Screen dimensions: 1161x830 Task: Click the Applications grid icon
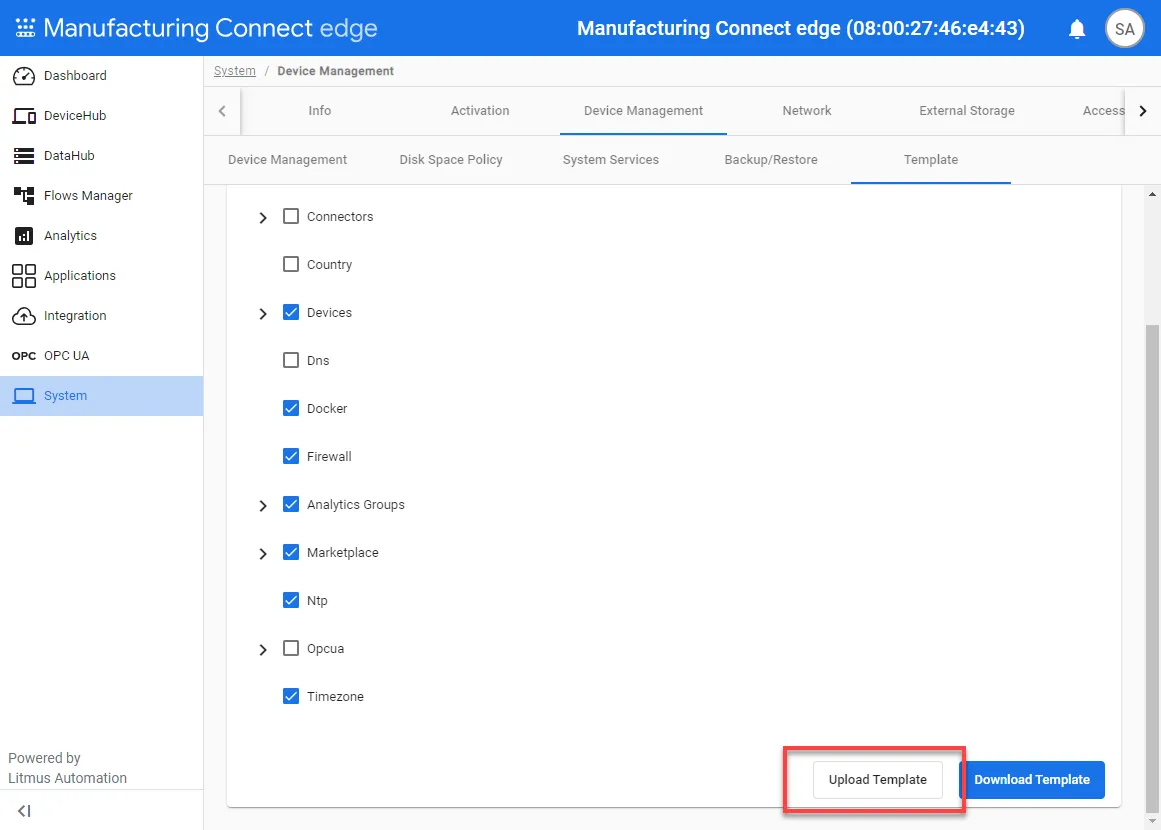pos(24,275)
